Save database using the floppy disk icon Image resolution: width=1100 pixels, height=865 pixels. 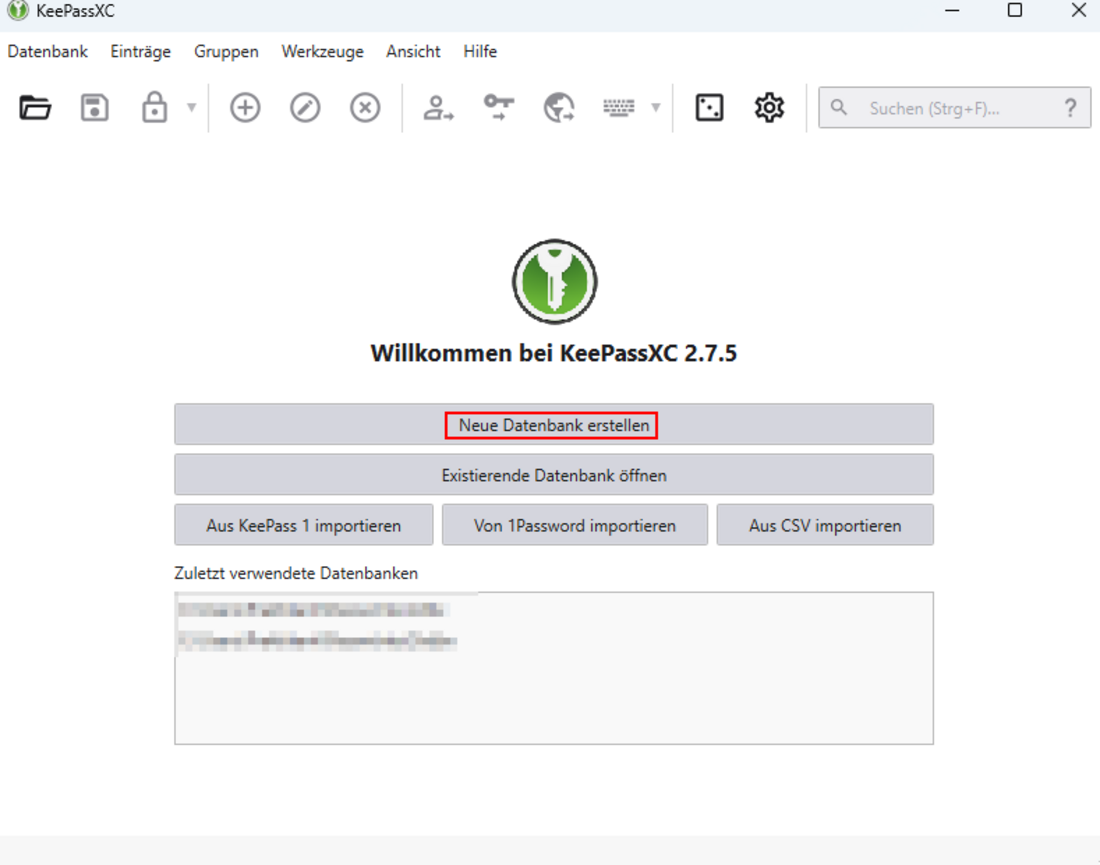coord(95,108)
